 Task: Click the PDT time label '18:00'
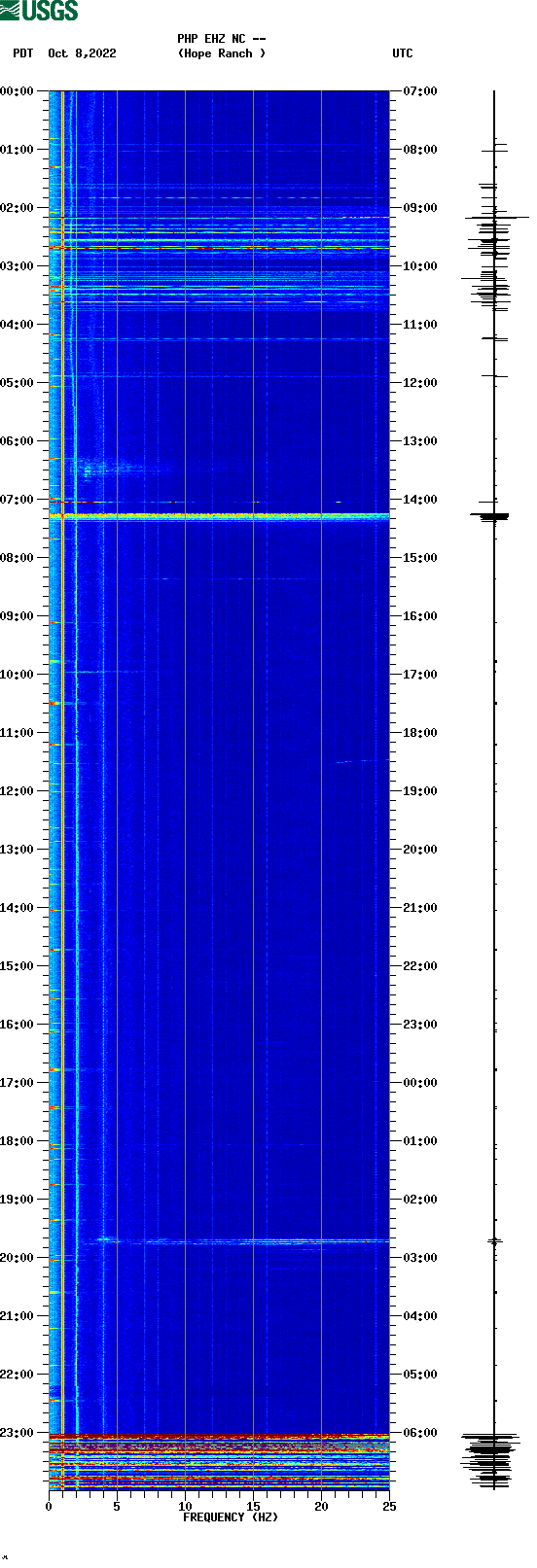(17, 1141)
